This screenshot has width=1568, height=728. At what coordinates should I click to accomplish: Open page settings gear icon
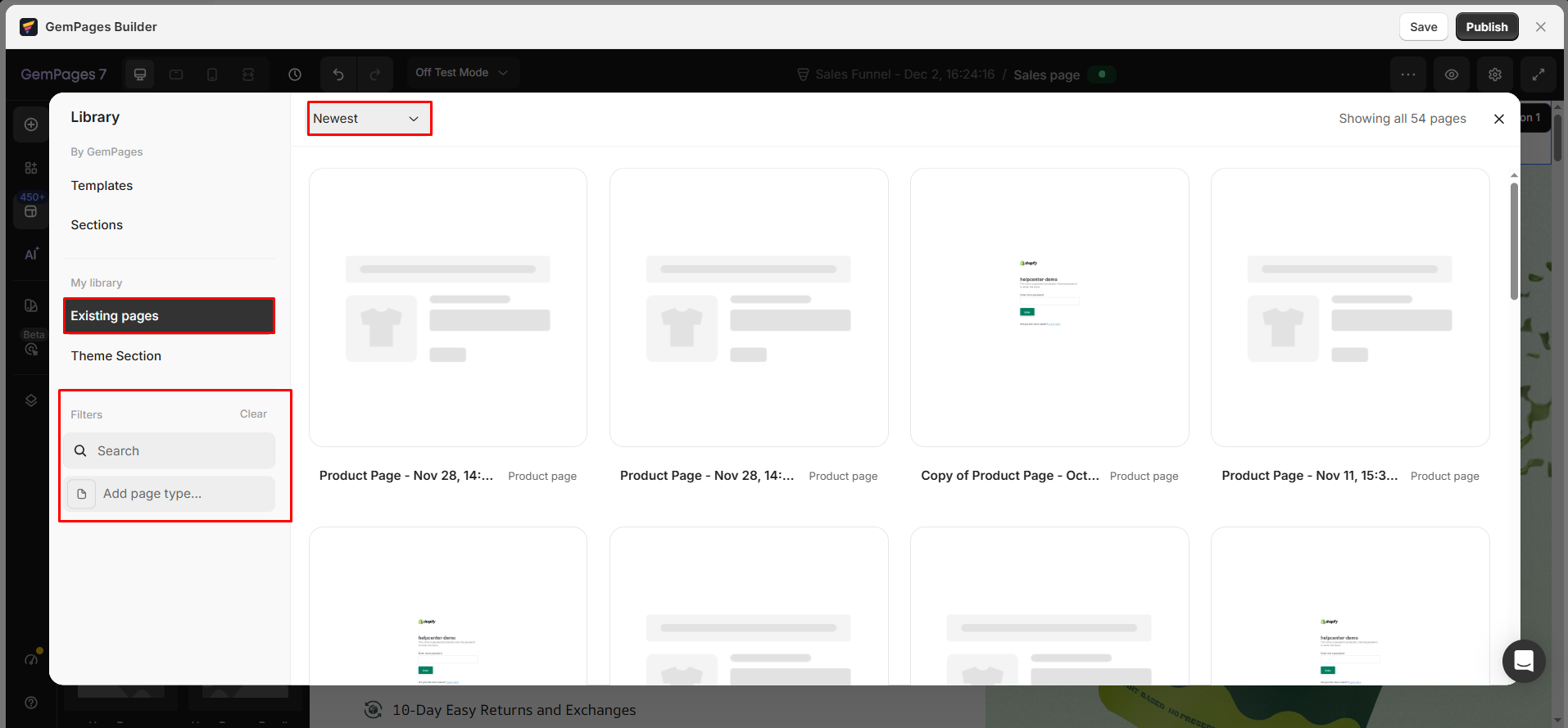pyautogui.click(x=1495, y=75)
